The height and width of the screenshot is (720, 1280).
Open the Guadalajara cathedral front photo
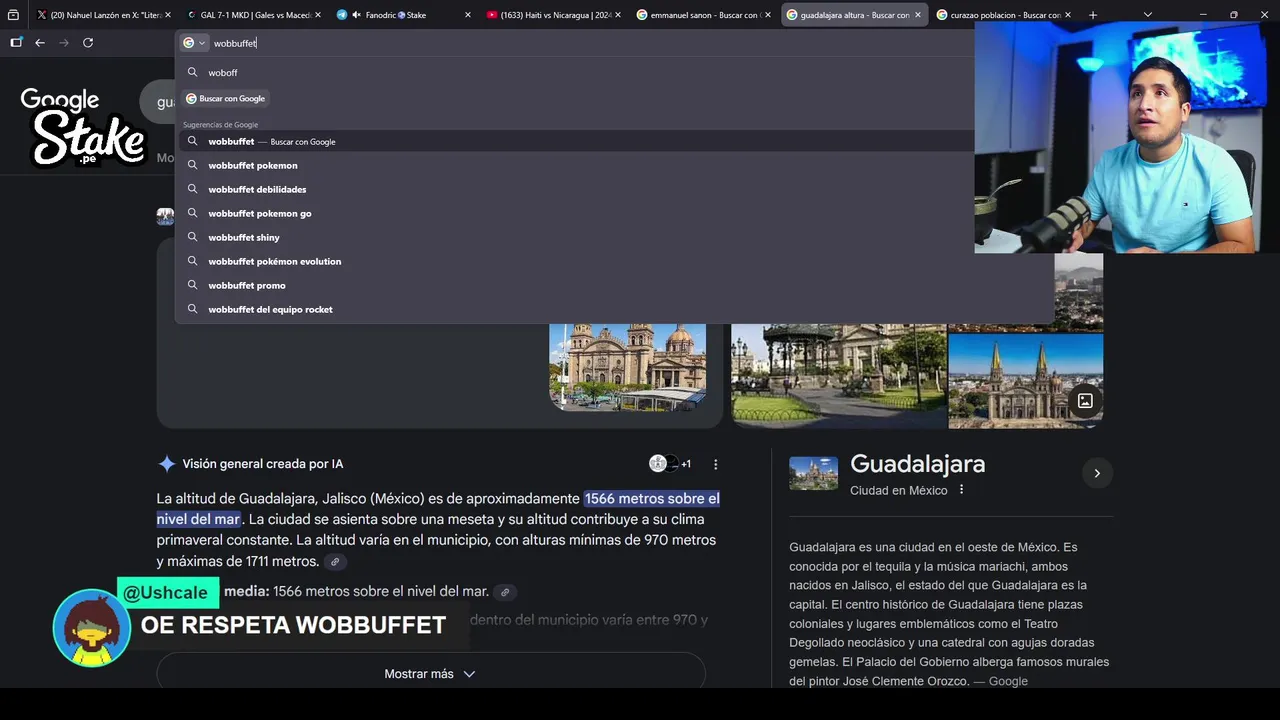pyautogui.click(x=628, y=367)
